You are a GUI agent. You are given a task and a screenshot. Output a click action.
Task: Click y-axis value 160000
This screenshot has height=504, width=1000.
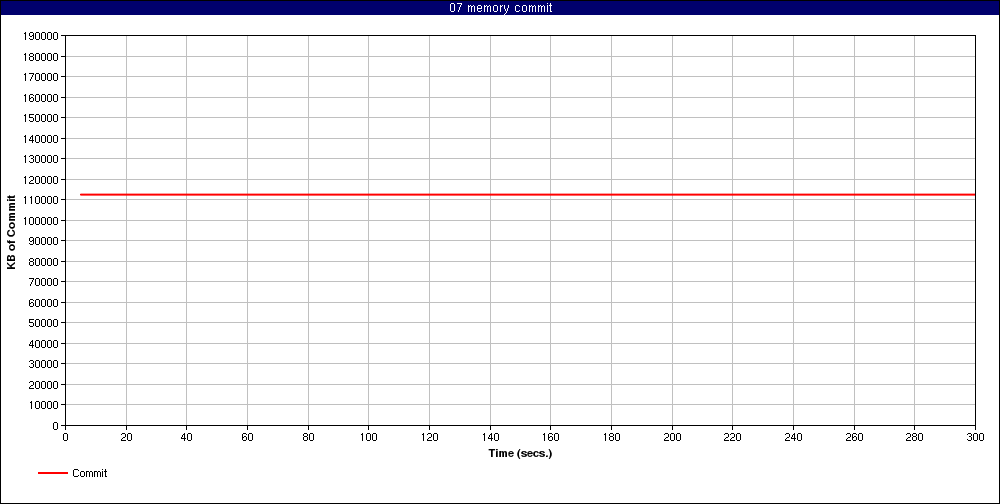tap(41, 98)
